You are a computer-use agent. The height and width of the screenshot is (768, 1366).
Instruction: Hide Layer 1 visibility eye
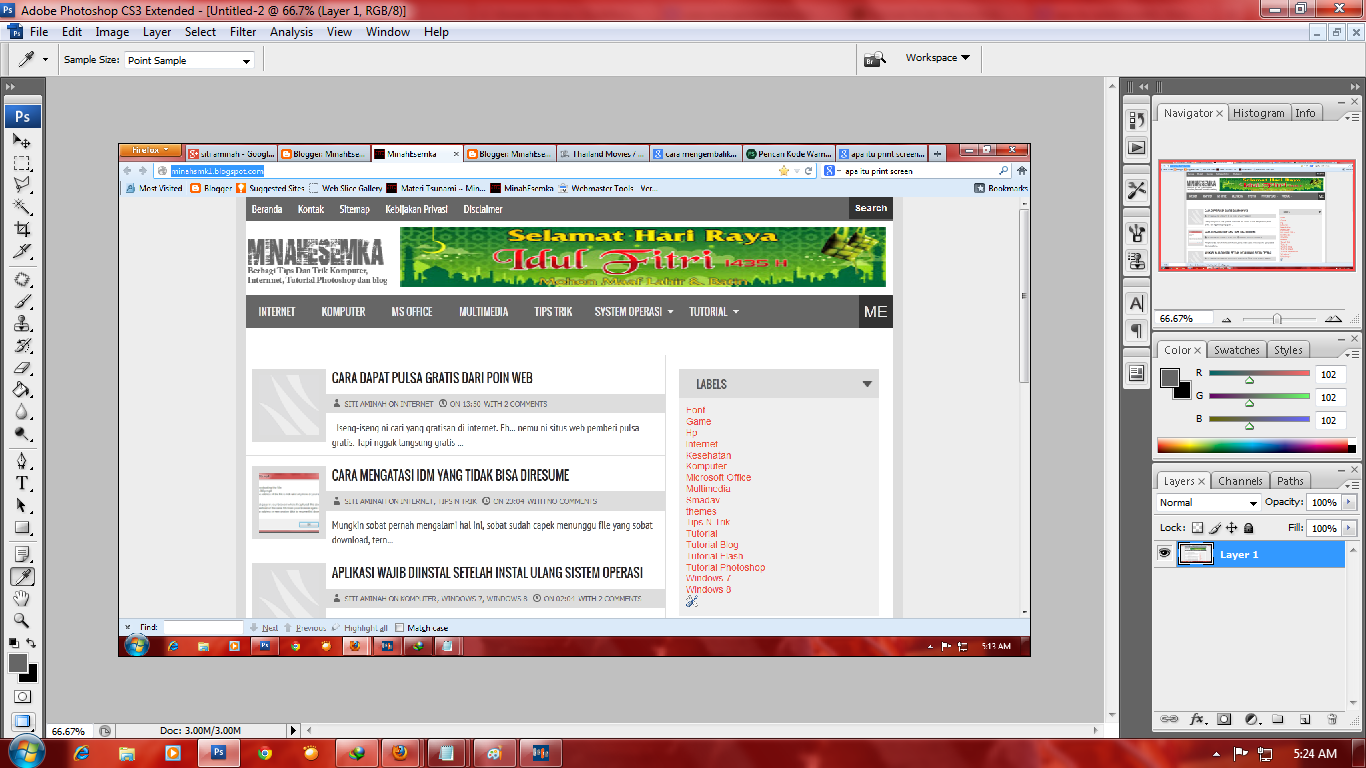click(1164, 553)
